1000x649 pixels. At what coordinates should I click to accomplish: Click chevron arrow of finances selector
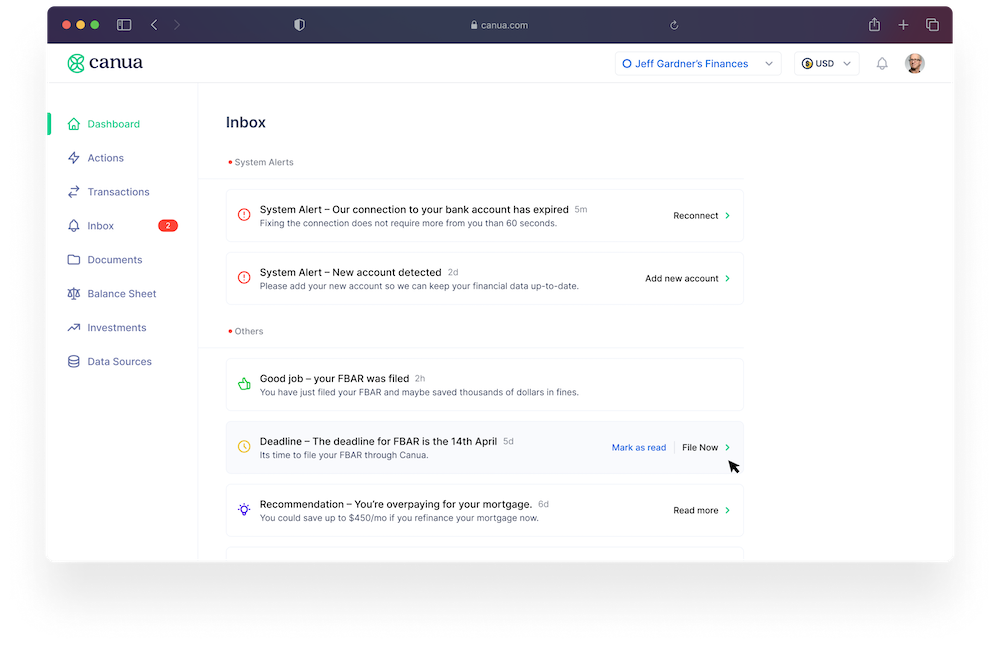[x=769, y=64]
